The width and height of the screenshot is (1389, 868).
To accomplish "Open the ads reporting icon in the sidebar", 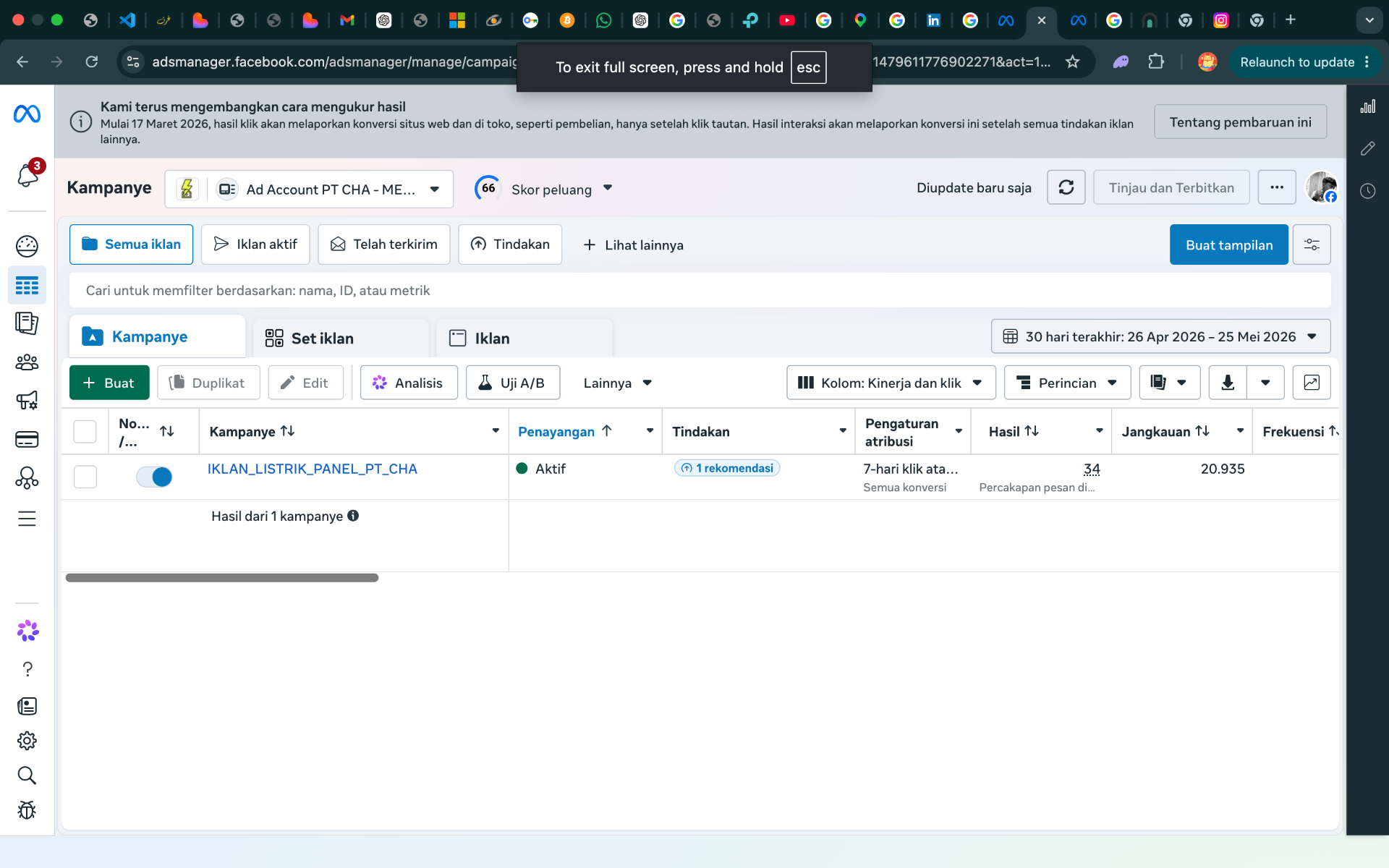I will [x=27, y=323].
